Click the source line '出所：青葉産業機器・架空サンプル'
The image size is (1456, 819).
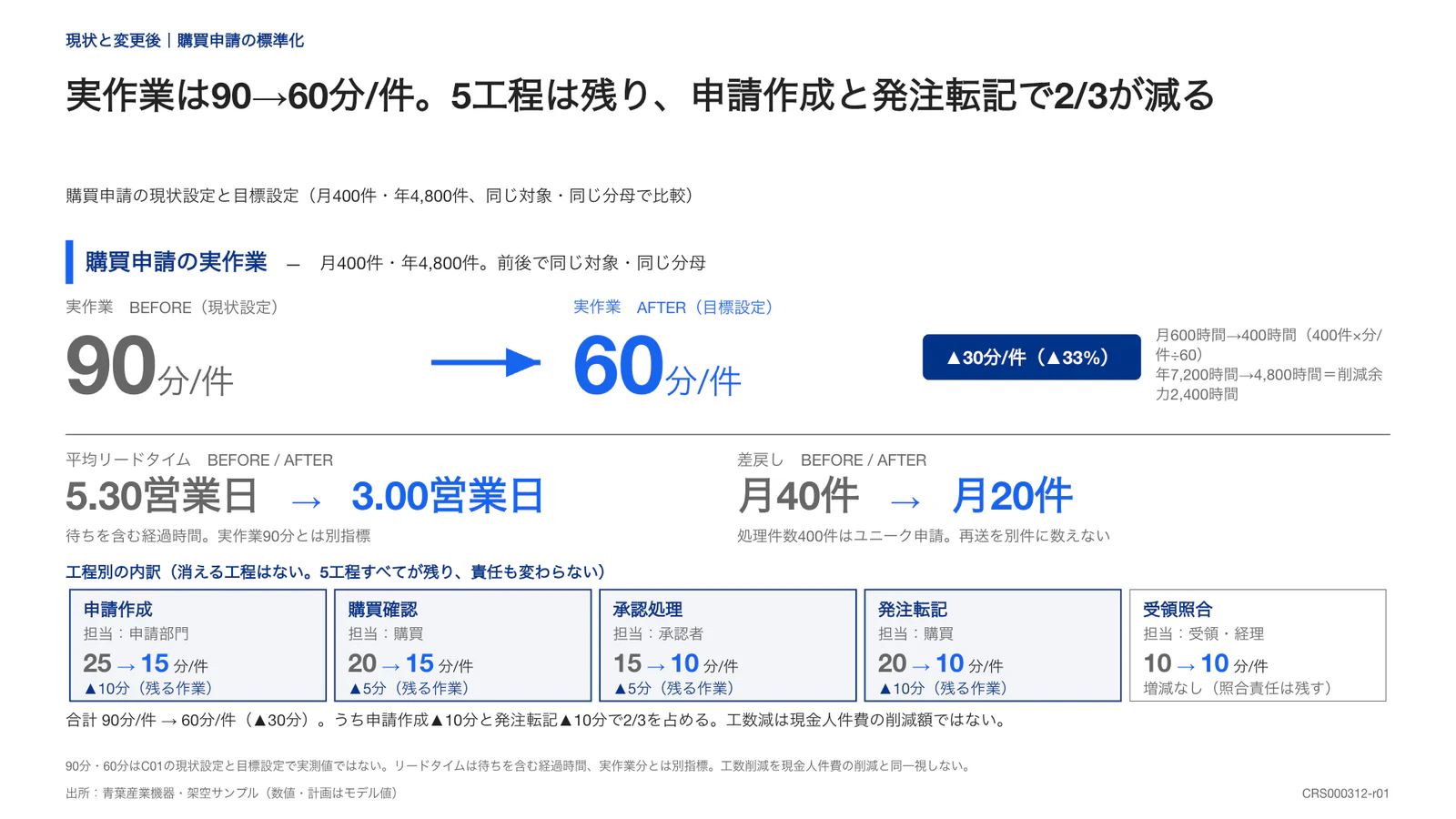(x=234, y=794)
